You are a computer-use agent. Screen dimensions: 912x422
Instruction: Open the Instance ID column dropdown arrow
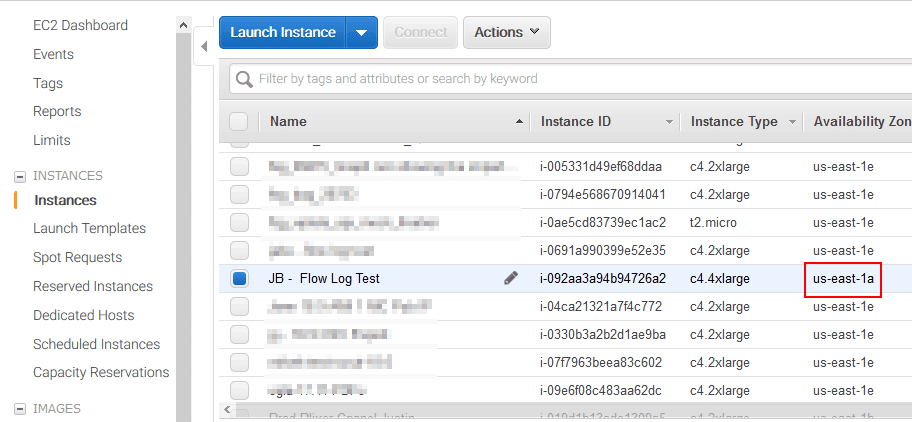click(x=669, y=122)
